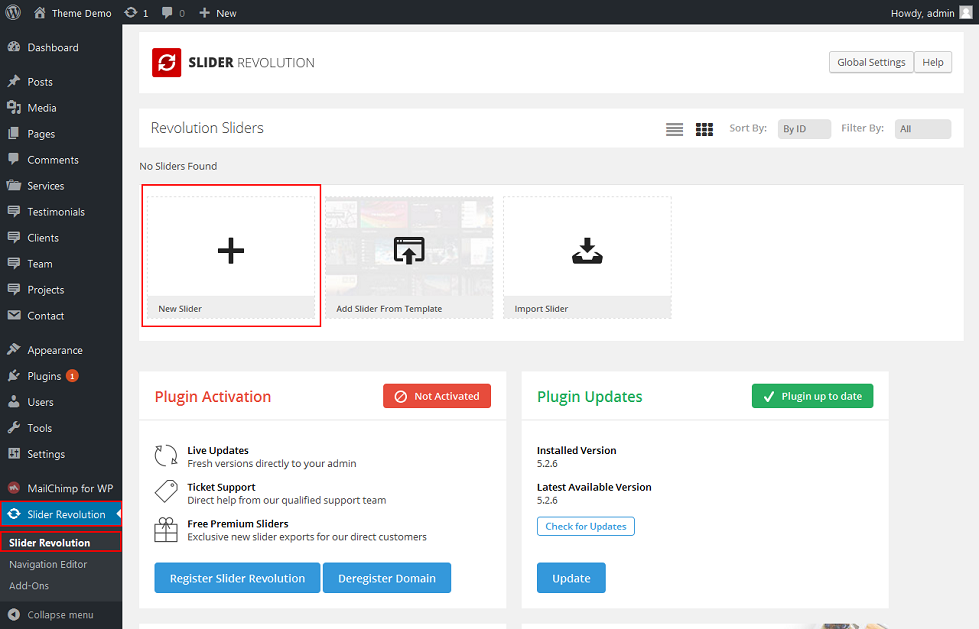Click the Slider Revolution logo icon
979x629 pixels.
[x=166, y=62]
